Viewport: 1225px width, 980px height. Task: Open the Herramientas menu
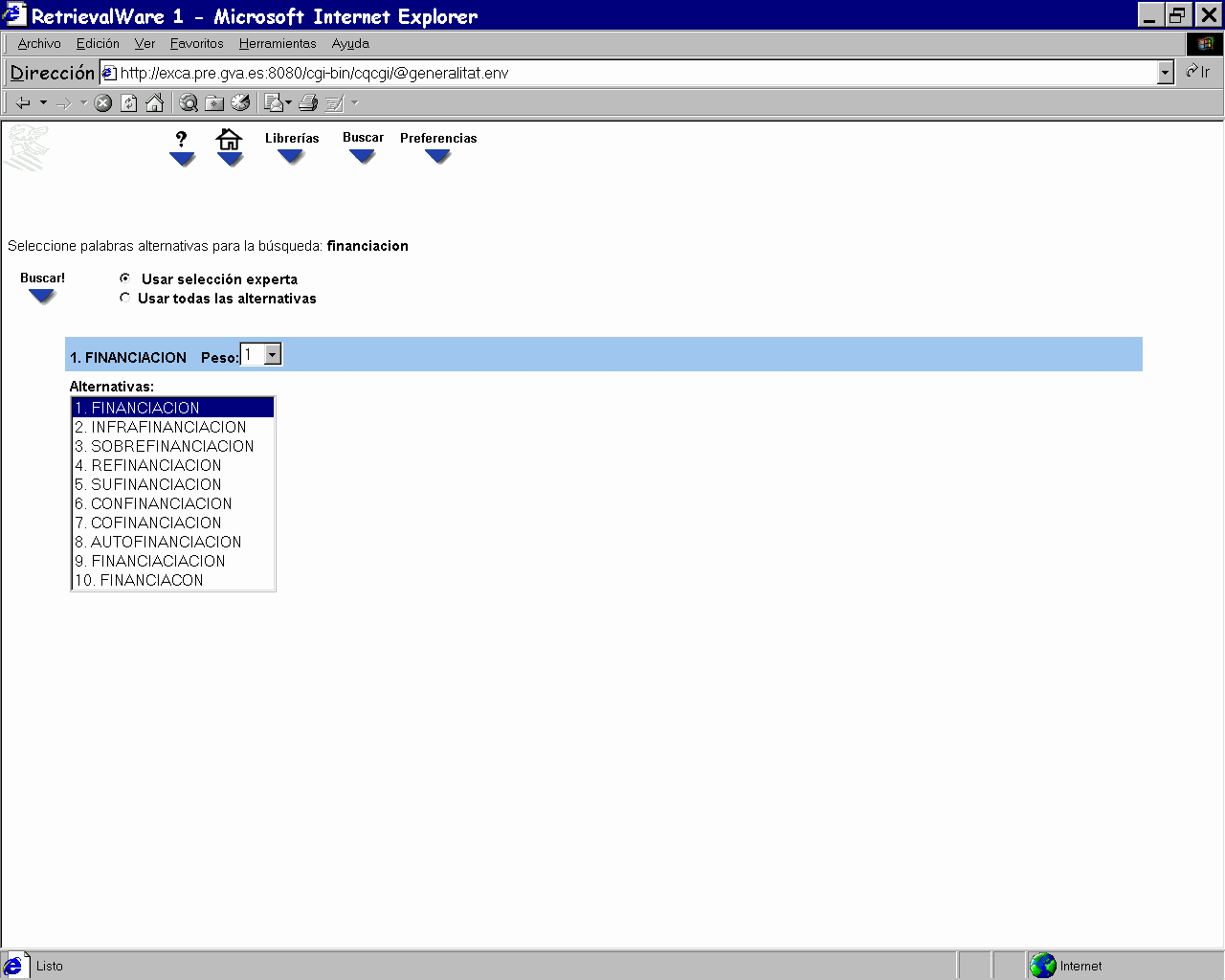pyautogui.click(x=278, y=44)
